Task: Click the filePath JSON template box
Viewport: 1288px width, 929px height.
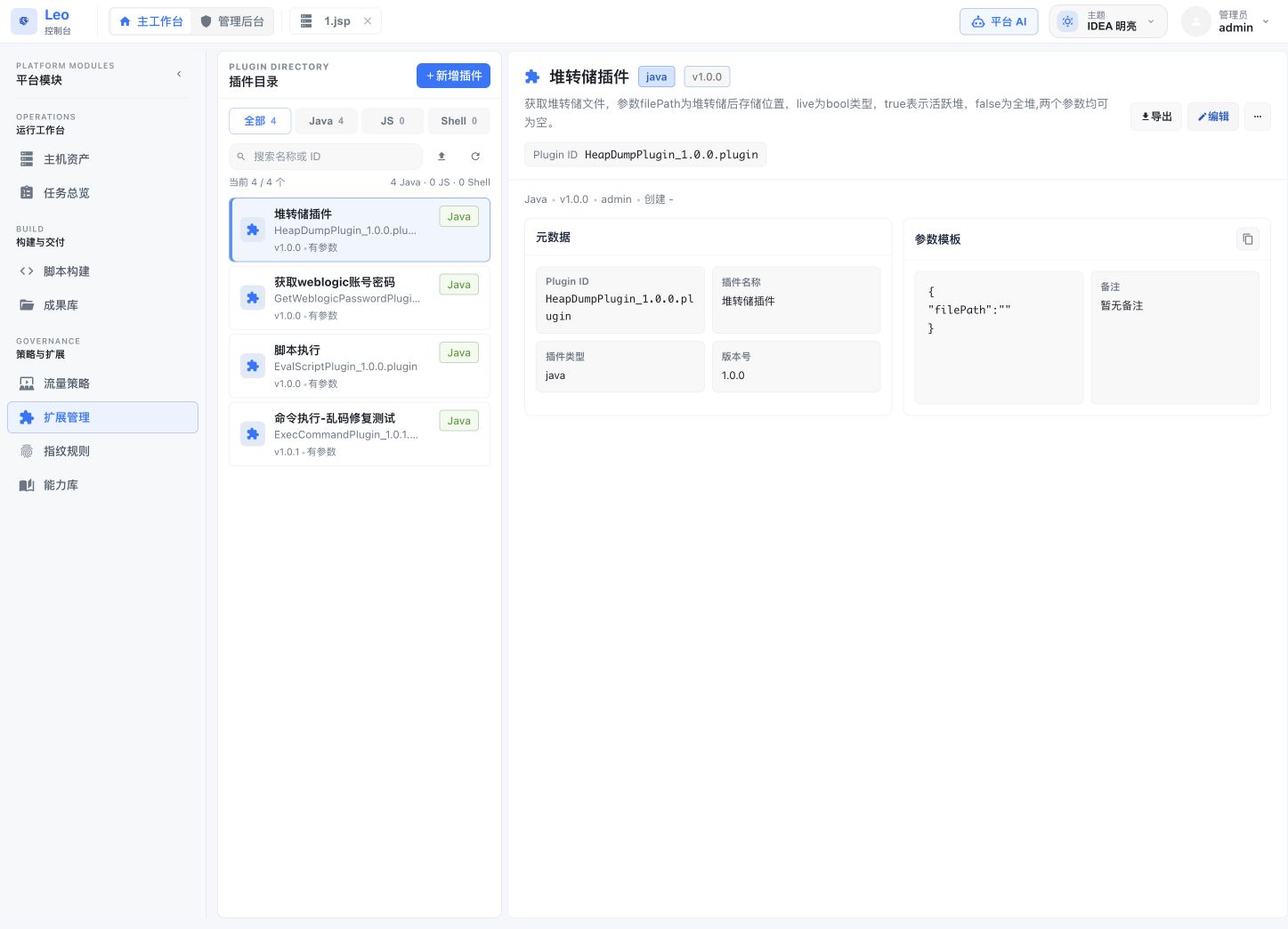Action: 999,337
